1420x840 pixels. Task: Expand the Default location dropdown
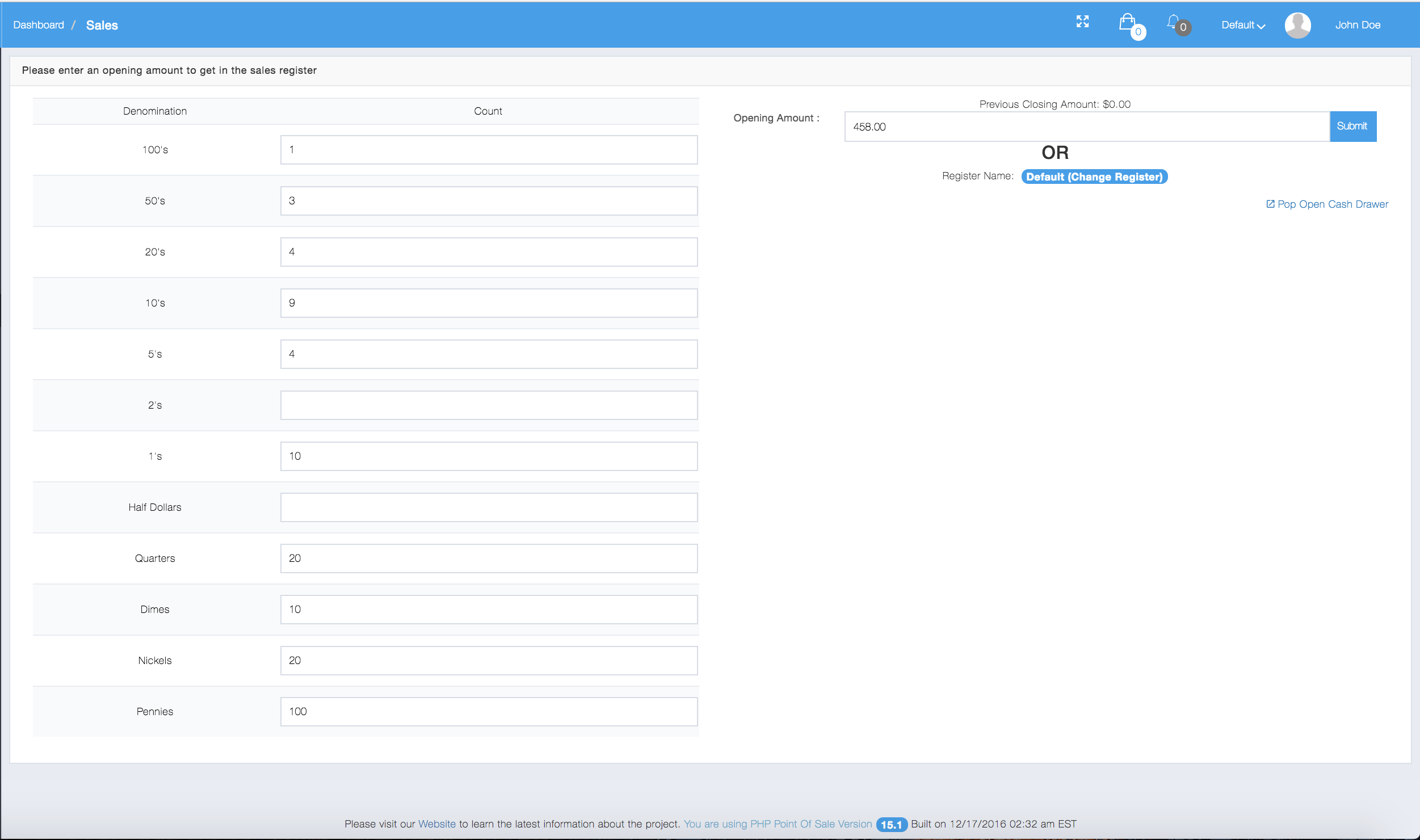coord(1243,25)
